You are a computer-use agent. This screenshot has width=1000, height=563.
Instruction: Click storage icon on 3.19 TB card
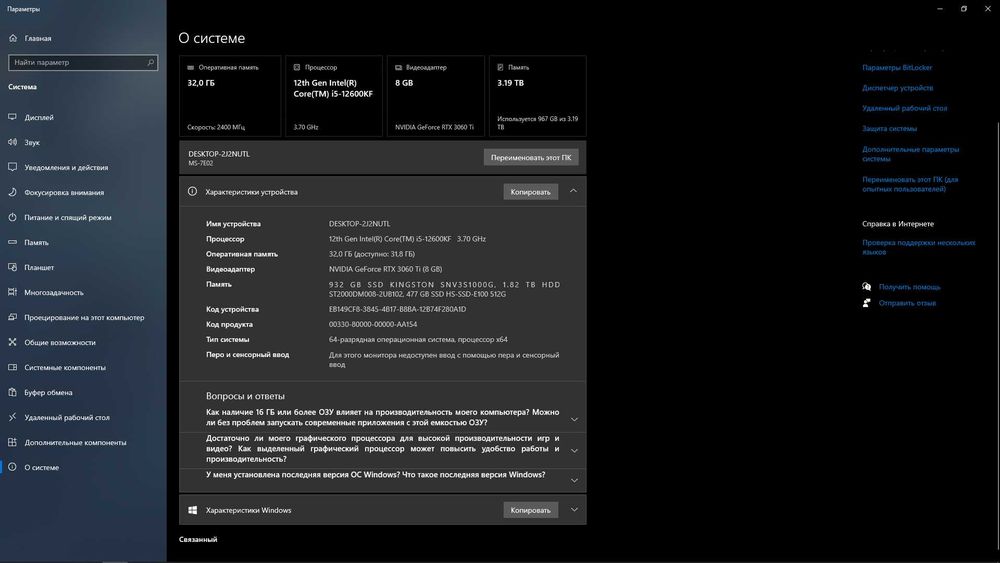(x=501, y=67)
